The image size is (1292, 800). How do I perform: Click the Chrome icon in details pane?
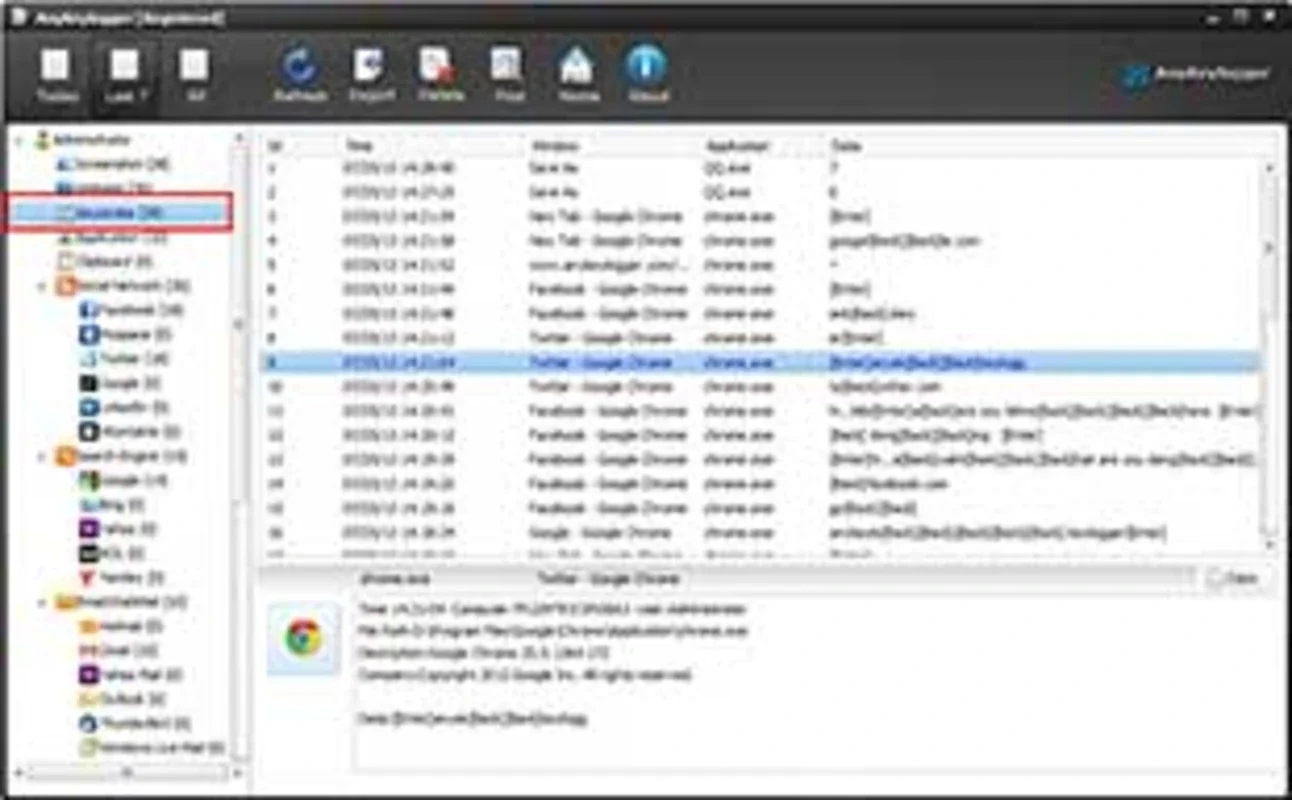(303, 638)
